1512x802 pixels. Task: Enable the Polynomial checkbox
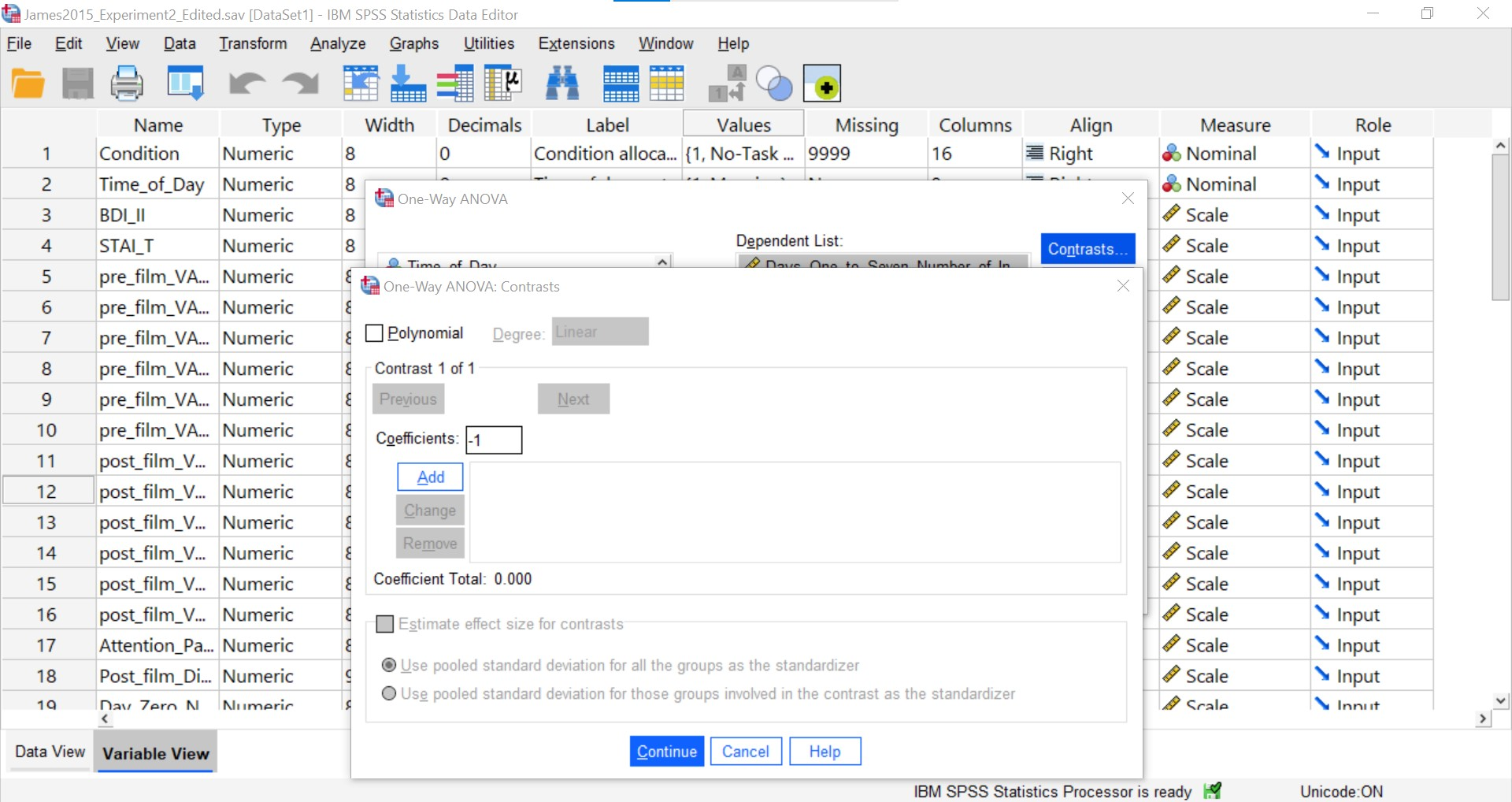click(x=375, y=333)
